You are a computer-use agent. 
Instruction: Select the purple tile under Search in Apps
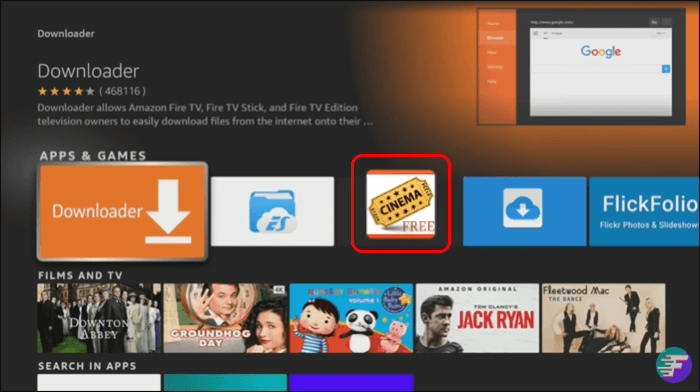click(x=351, y=383)
